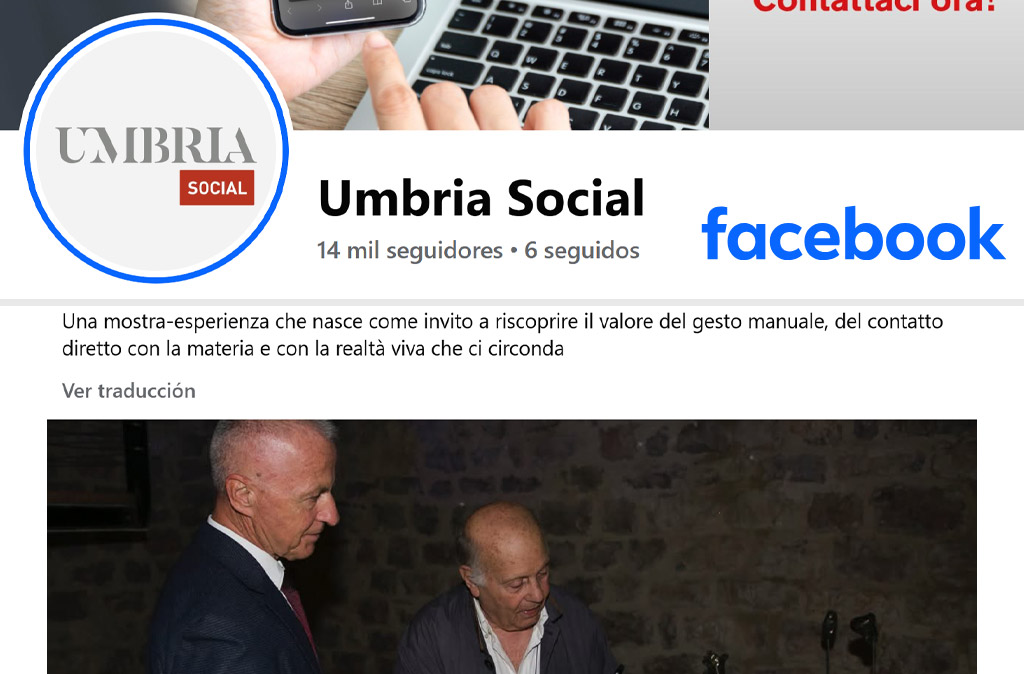View the 14 mil seguidores list

(409, 250)
